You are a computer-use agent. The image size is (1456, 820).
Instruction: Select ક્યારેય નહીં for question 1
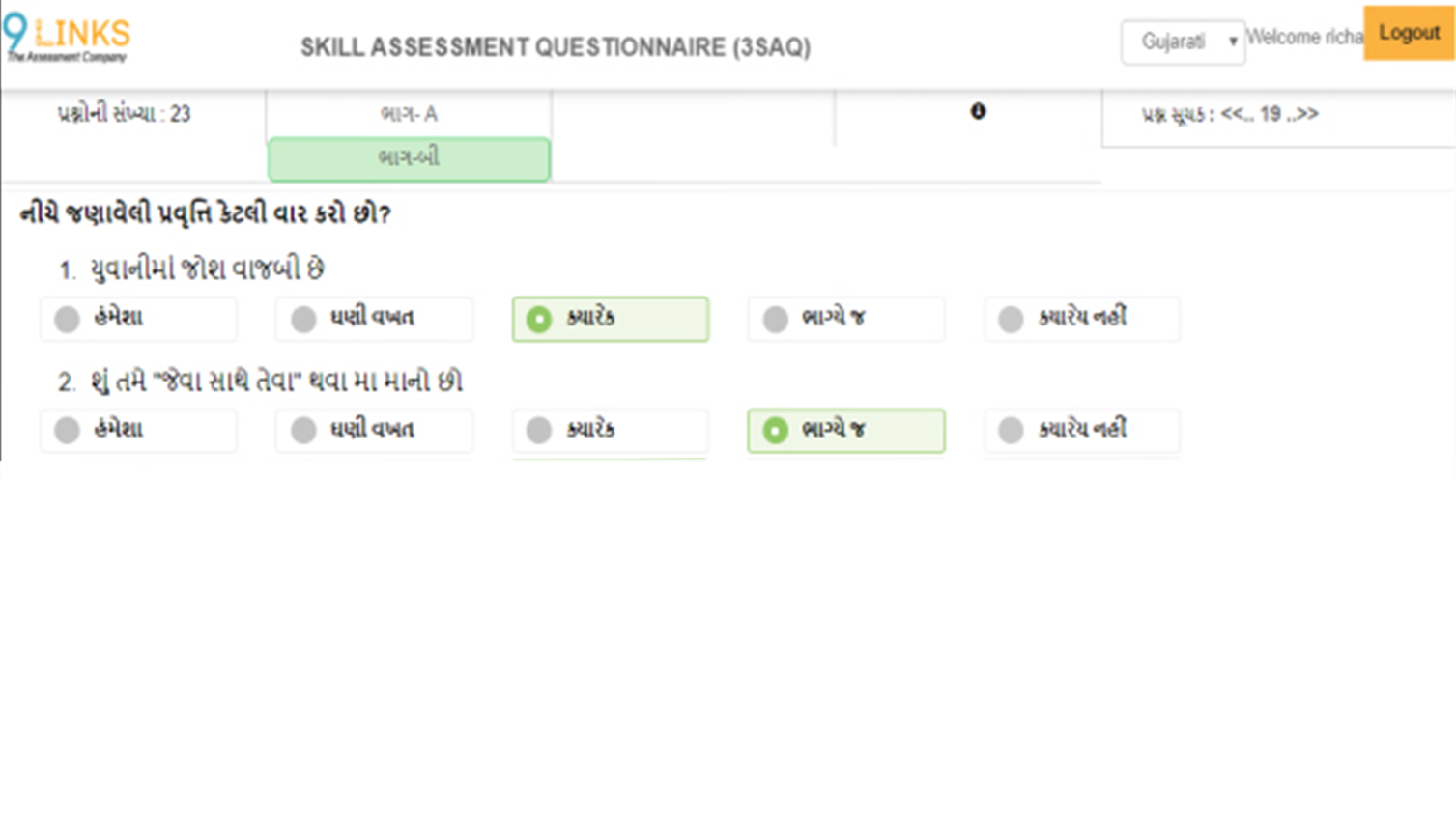pos(1081,319)
